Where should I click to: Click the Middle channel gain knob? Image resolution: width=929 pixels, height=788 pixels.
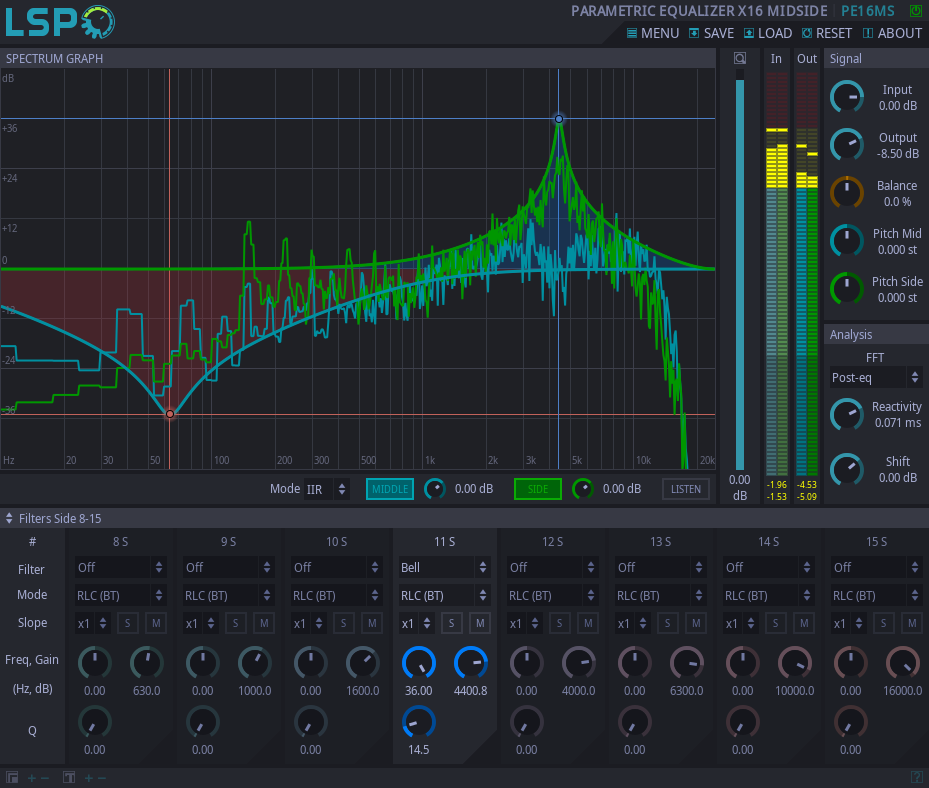435,489
